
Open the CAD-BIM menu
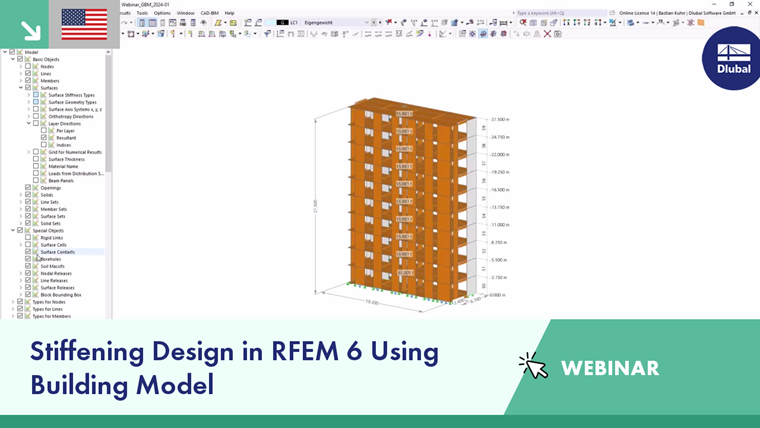click(209, 13)
